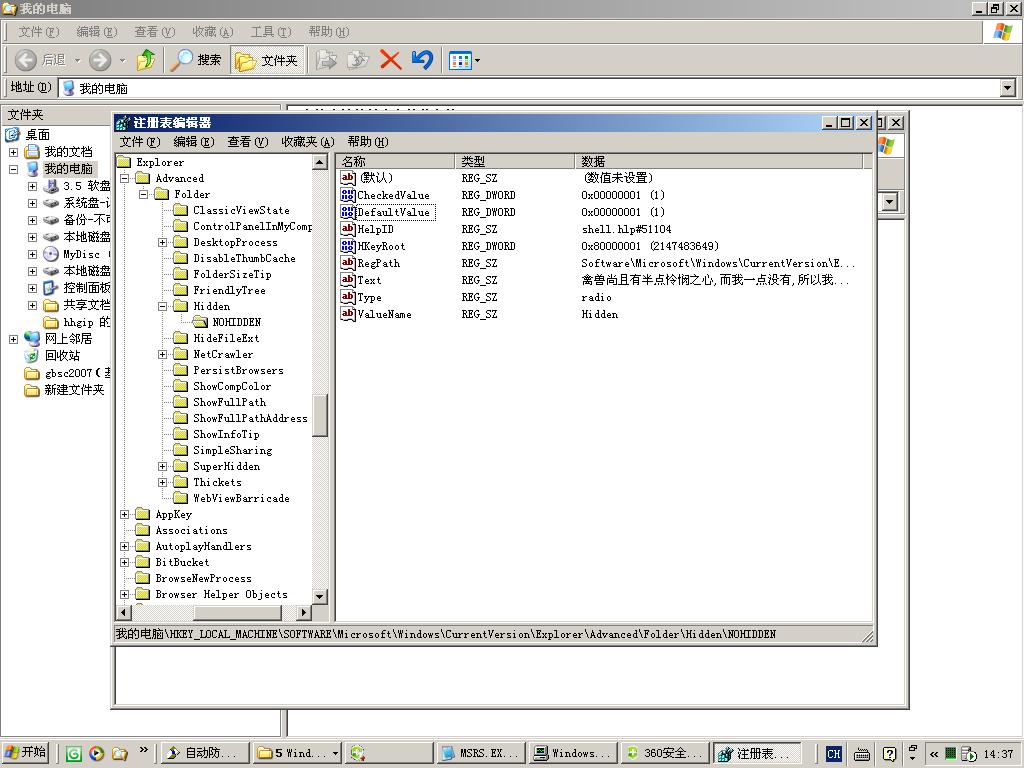Select the ShowFullPath registry key

(x=229, y=402)
